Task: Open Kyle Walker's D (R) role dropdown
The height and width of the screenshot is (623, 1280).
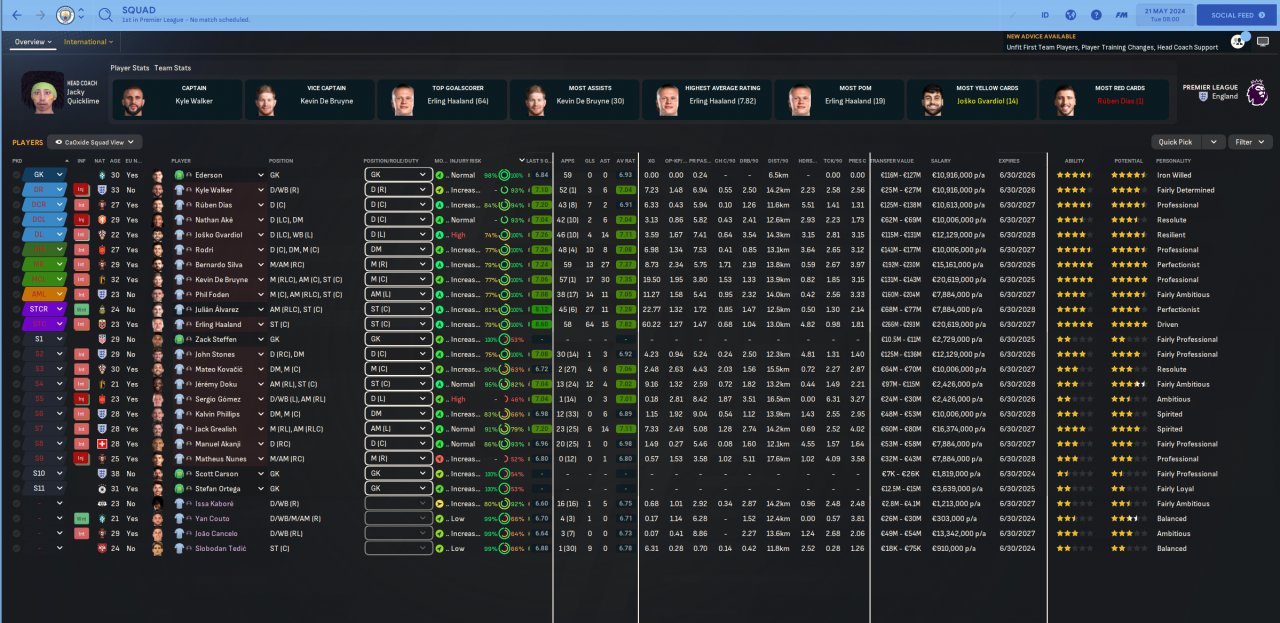Action: pyautogui.click(x=397, y=190)
